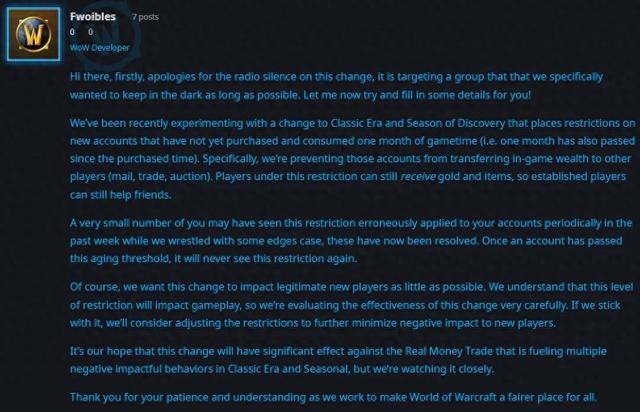Click the faint watermark emblem behind the header
This screenshot has height=412, width=640.
pyautogui.click(x=114, y=31)
